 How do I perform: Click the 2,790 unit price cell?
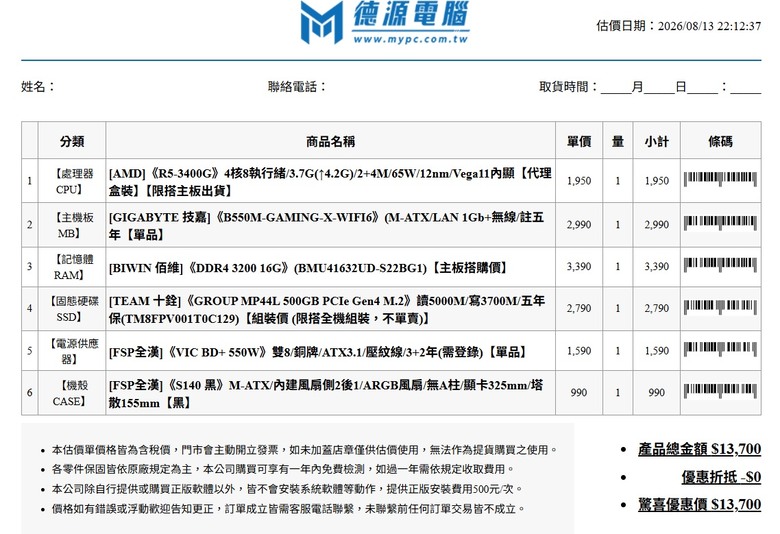pos(579,308)
